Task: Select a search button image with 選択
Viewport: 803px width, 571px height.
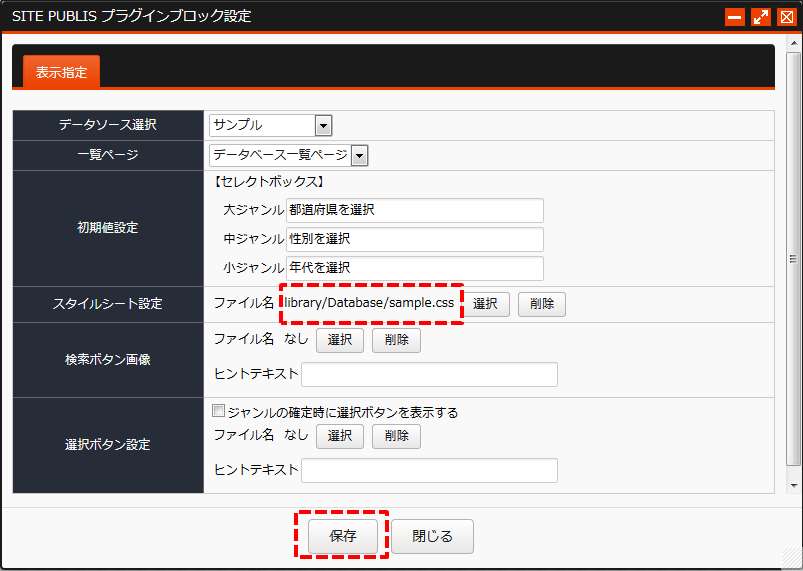Action: [x=340, y=340]
